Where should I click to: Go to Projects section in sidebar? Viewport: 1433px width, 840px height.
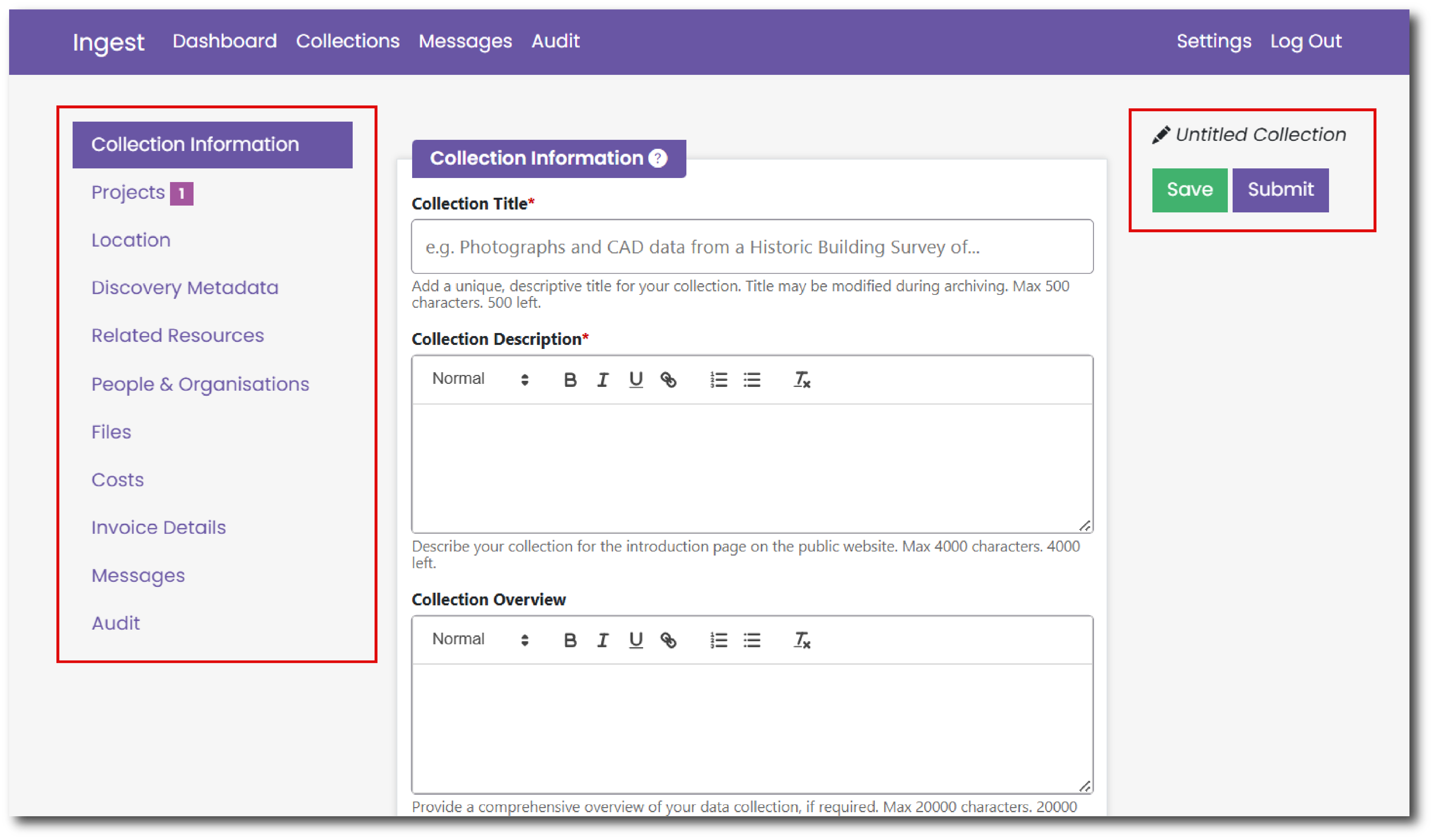[x=128, y=193]
